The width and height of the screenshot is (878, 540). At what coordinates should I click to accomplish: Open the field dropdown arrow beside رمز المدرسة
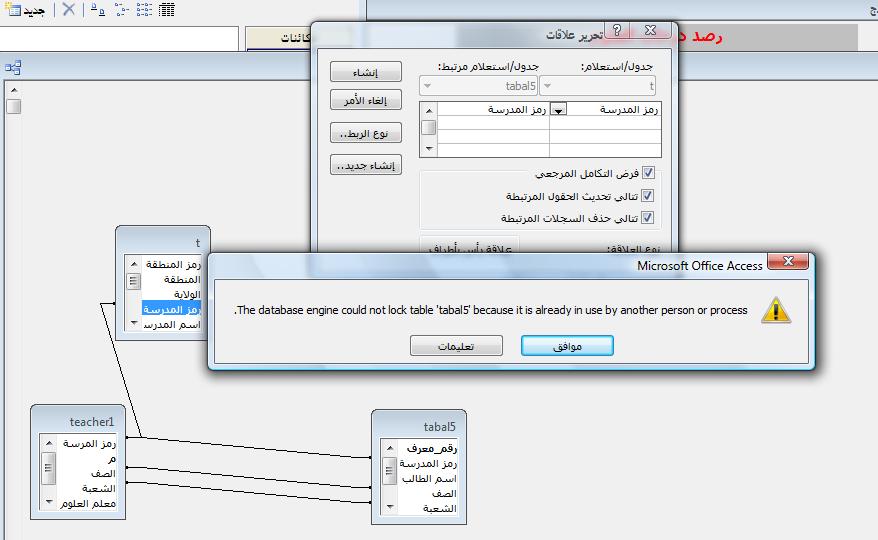[x=558, y=110]
